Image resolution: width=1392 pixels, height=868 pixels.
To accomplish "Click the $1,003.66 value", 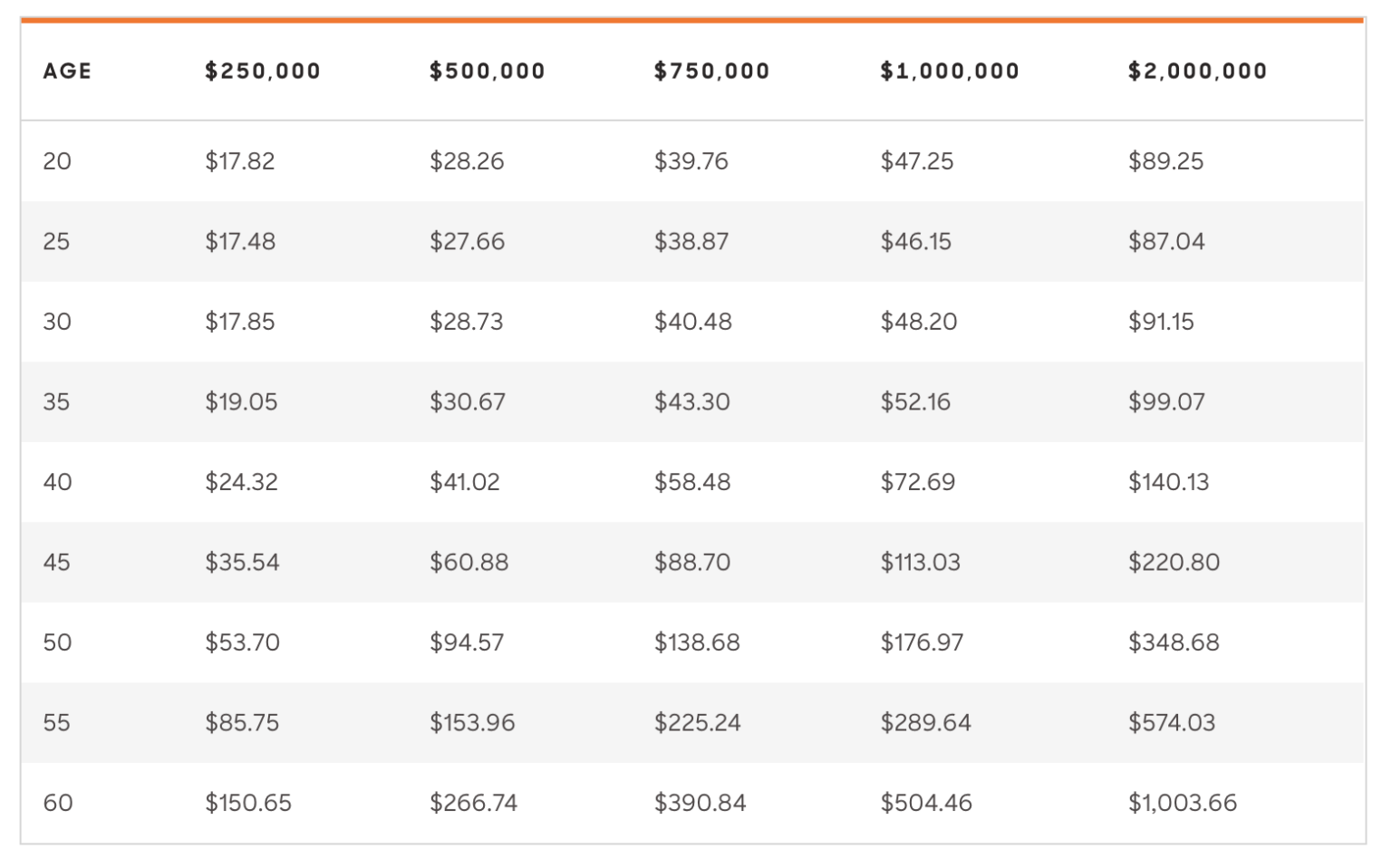I will (1183, 803).
